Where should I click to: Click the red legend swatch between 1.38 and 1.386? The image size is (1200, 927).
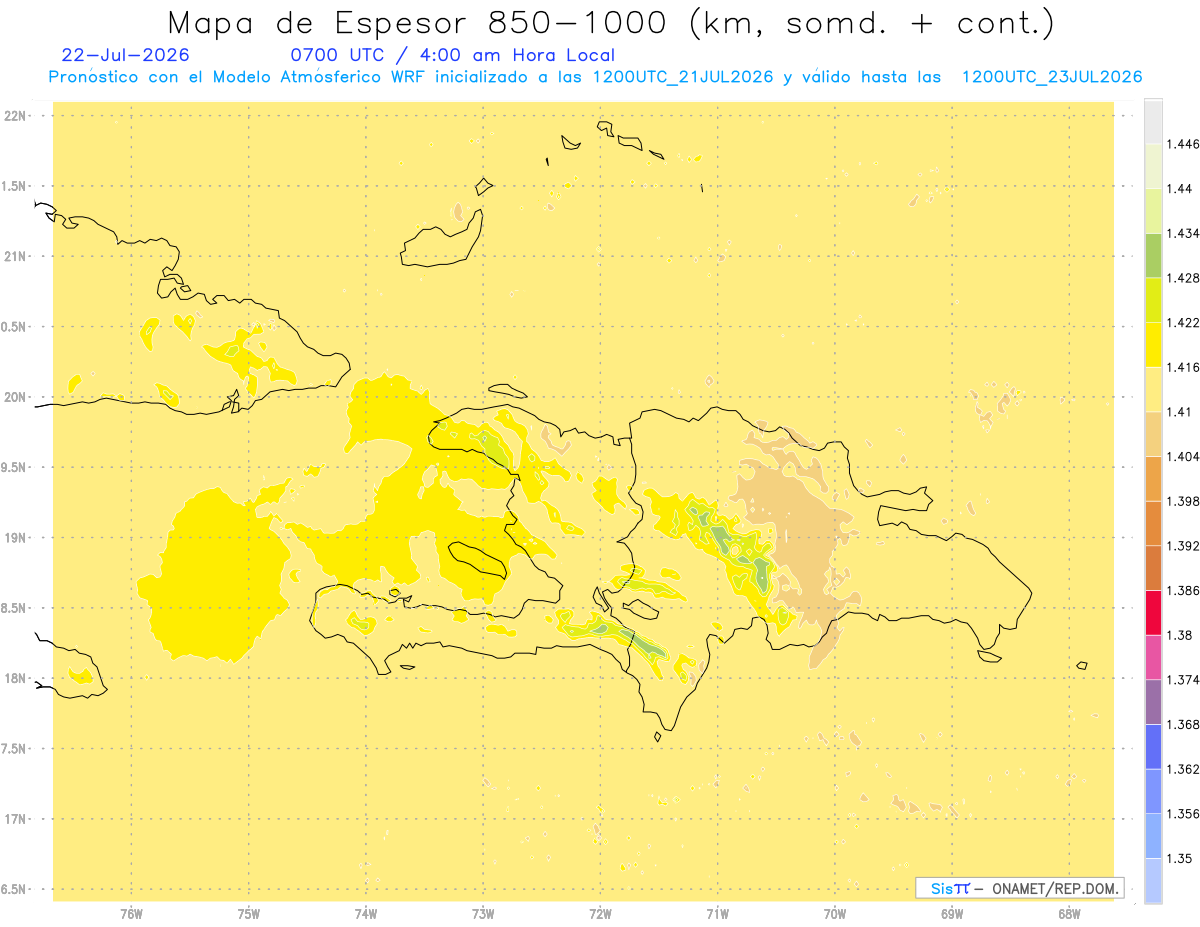(1153, 612)
